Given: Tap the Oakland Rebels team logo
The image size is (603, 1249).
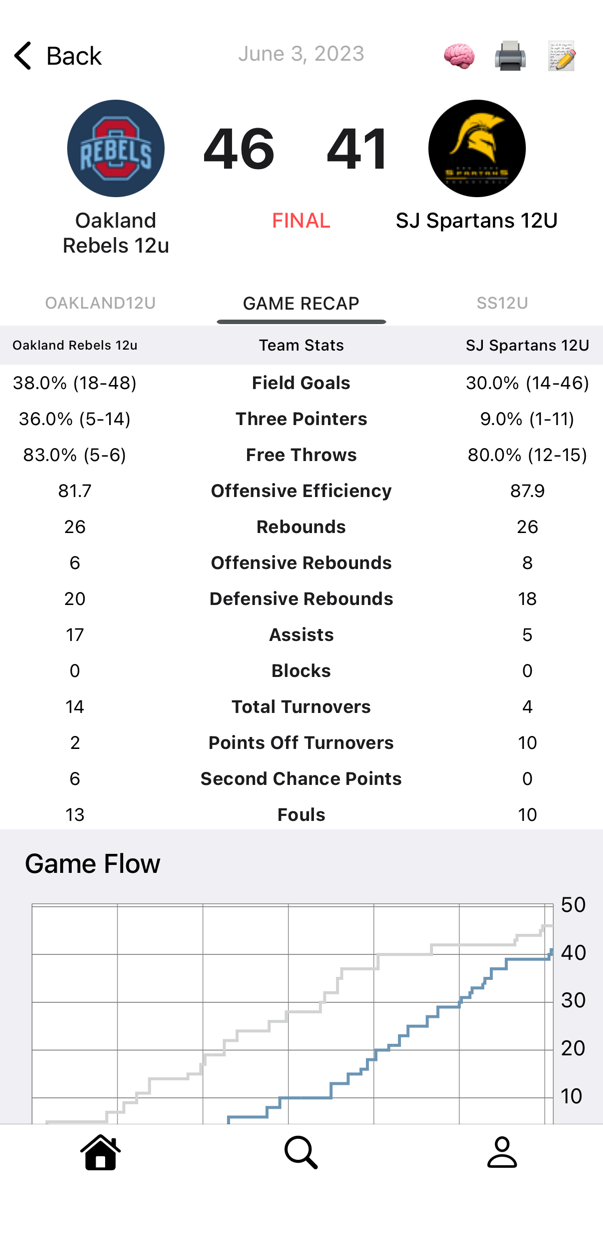Looking at the screenshot, I should 116,148.
